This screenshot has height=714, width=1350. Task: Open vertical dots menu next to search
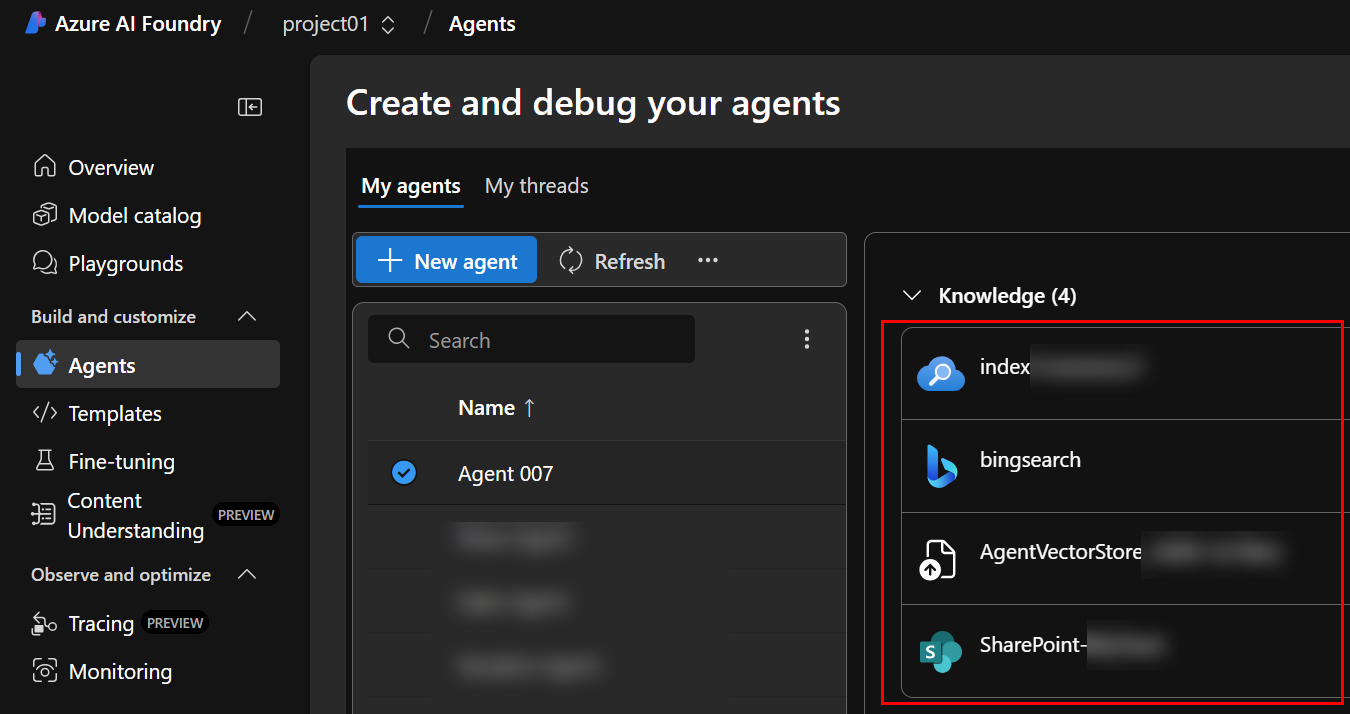click(x=807, y=340)
